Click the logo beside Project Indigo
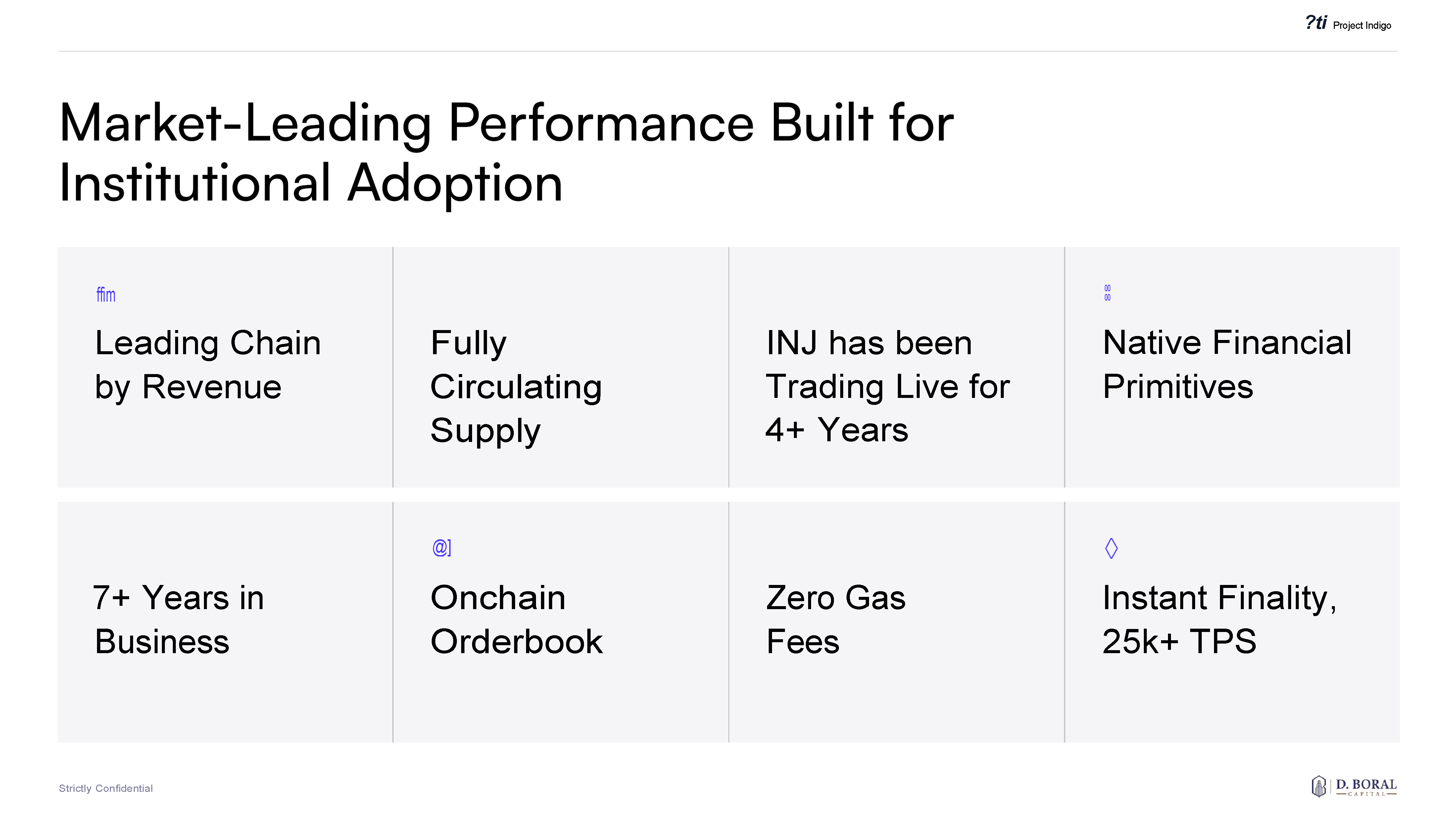The width and height of the screenshot is (1456, 819). (x=1316, y=23)
